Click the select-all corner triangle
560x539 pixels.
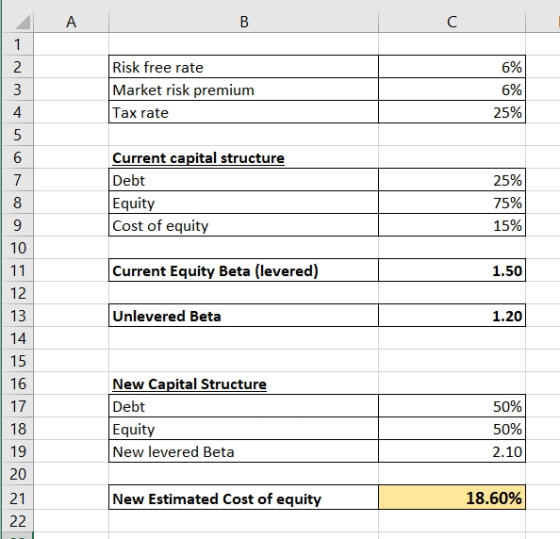(x=23, y=23)
